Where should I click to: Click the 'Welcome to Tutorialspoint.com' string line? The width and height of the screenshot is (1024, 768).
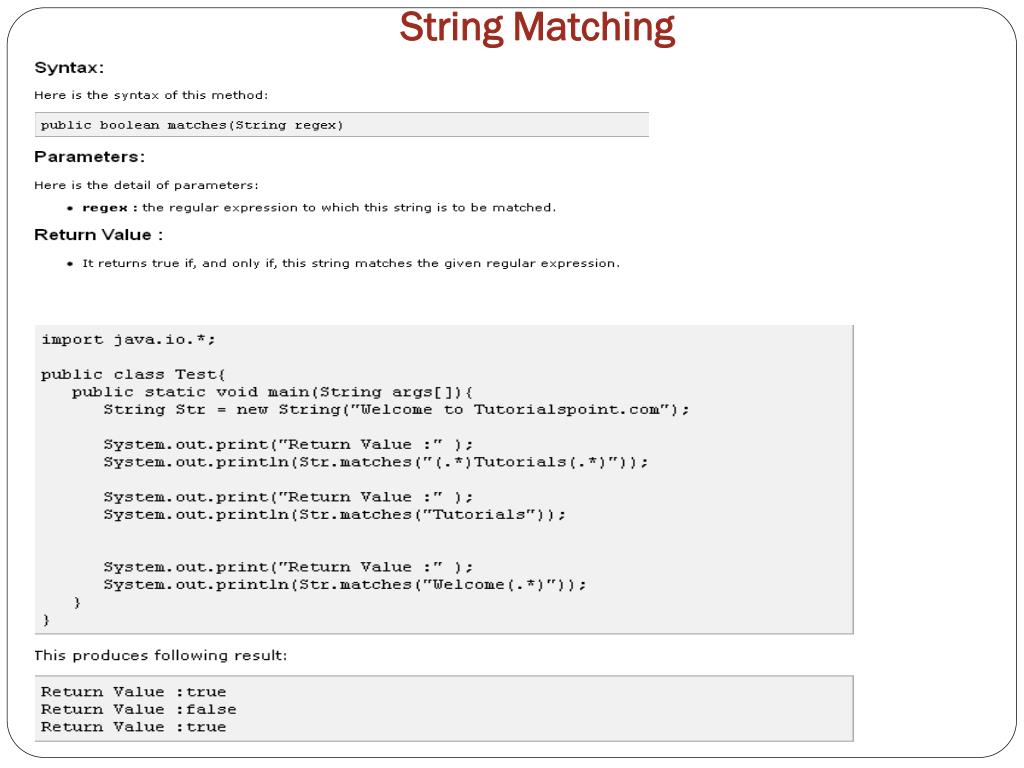click(396, 409)
